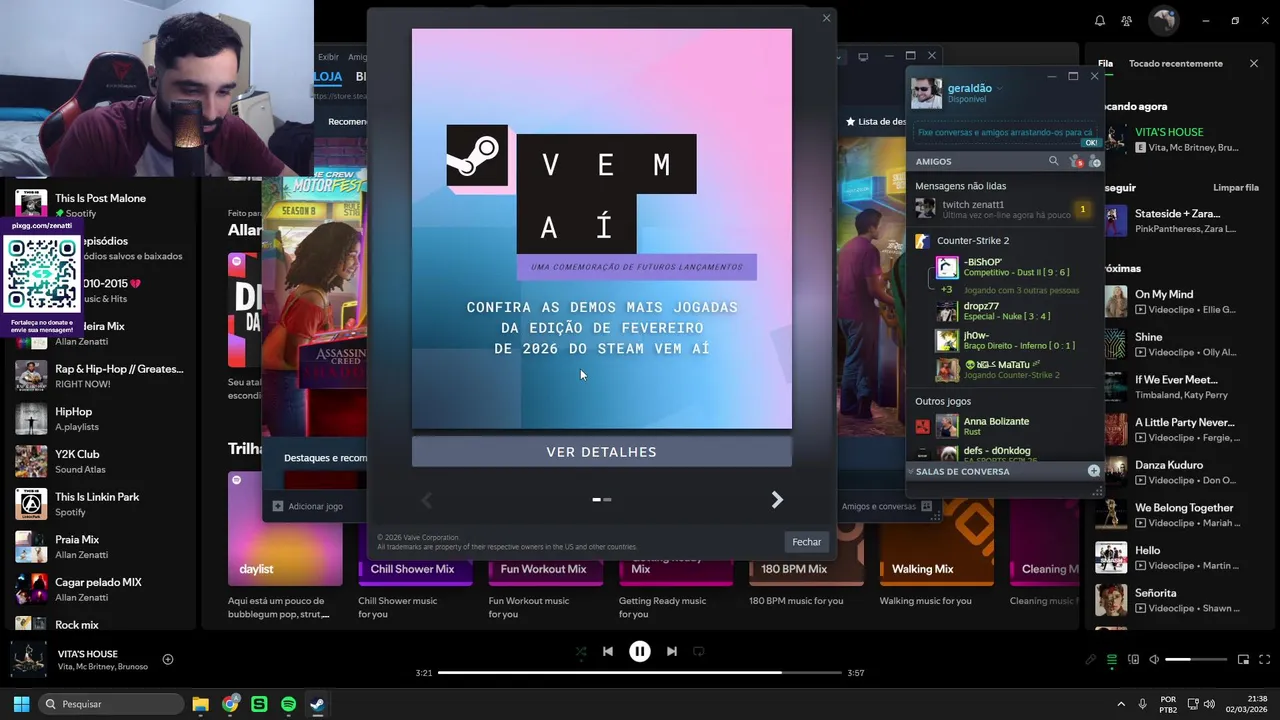Open Google Chrome from the taskbar

pos(230,704)
